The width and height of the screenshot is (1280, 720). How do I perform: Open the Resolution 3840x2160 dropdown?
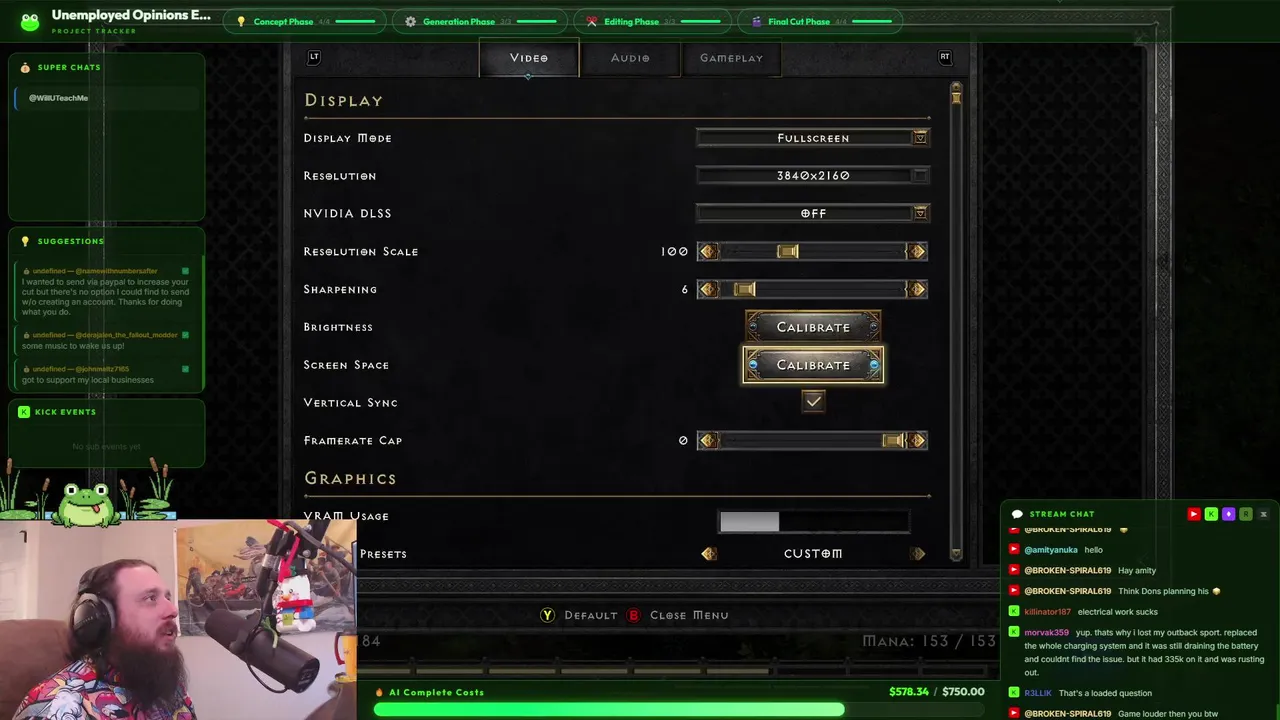[x=813, y=176]
